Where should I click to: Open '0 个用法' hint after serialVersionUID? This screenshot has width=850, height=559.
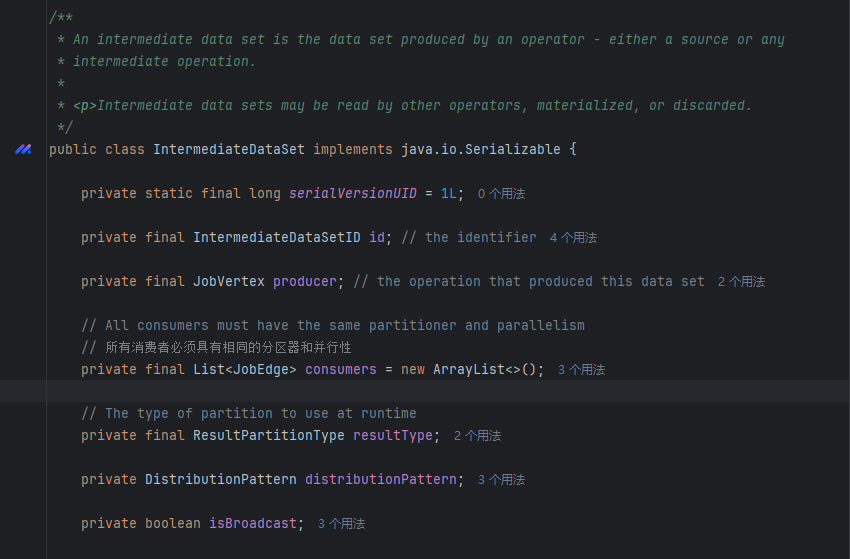click(501, 194)
